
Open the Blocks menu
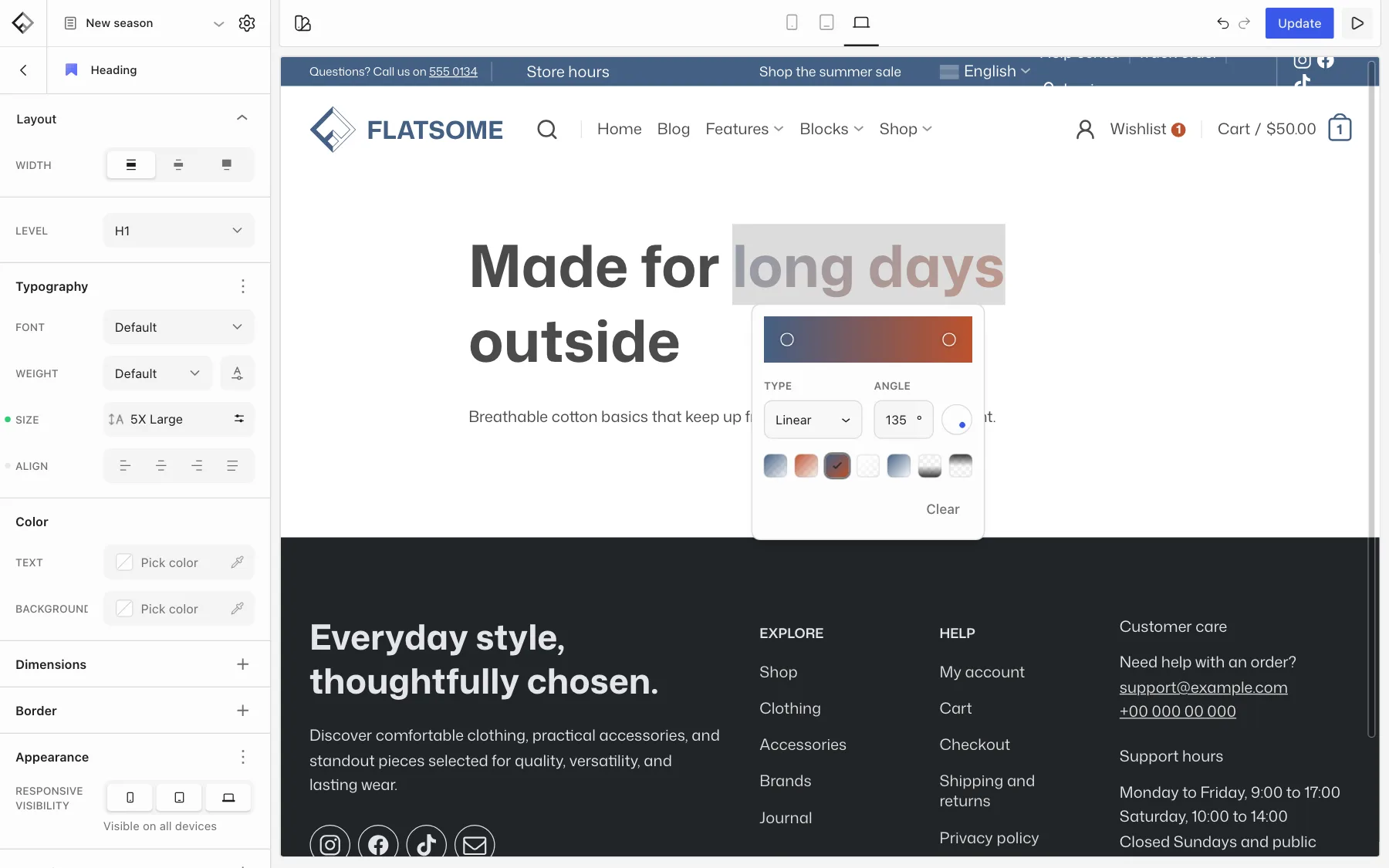tap(831, 129)
